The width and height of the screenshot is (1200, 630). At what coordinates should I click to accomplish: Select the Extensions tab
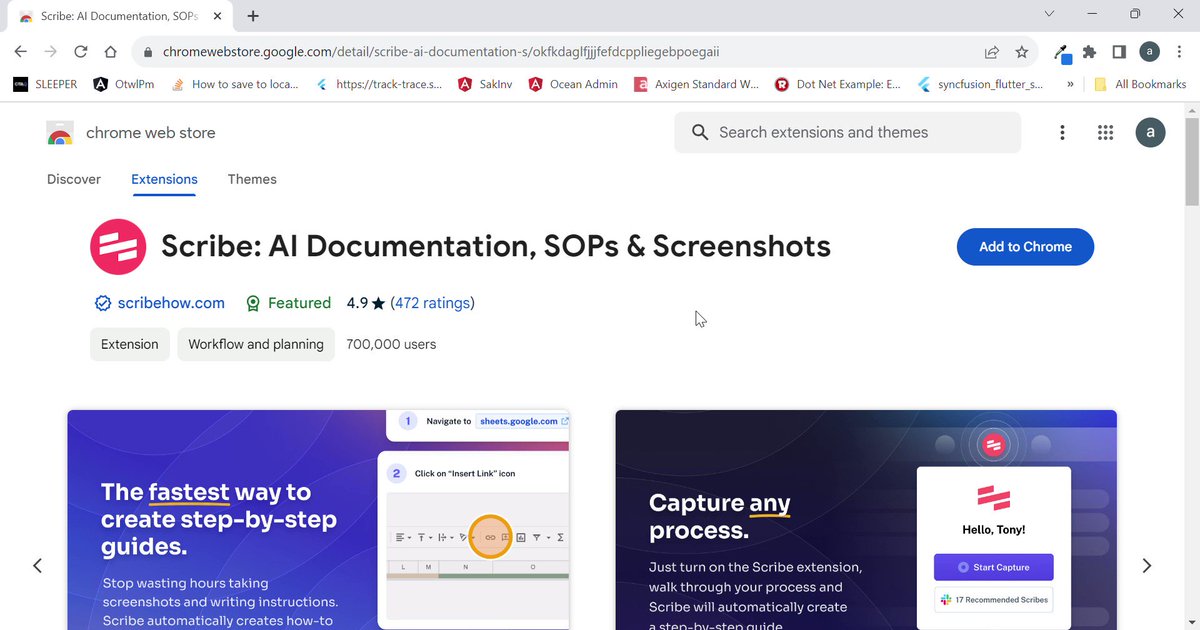(164, 179)
